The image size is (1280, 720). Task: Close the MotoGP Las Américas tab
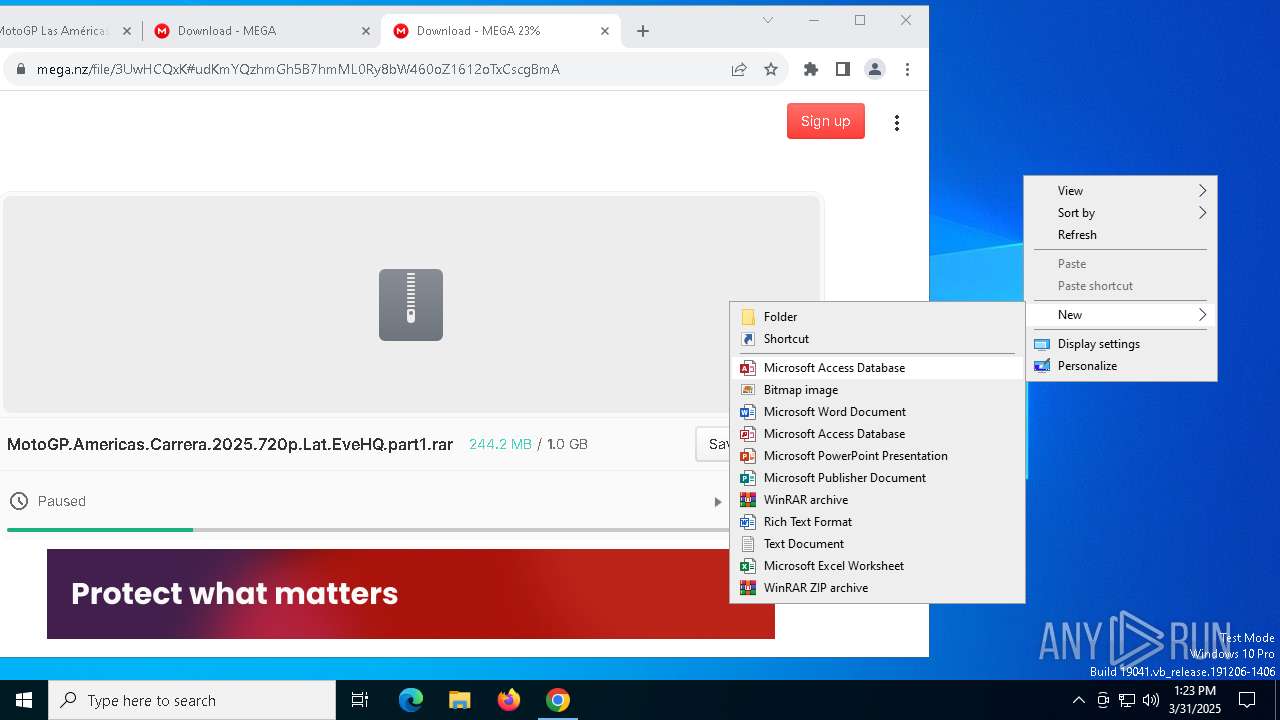[127, 31]
